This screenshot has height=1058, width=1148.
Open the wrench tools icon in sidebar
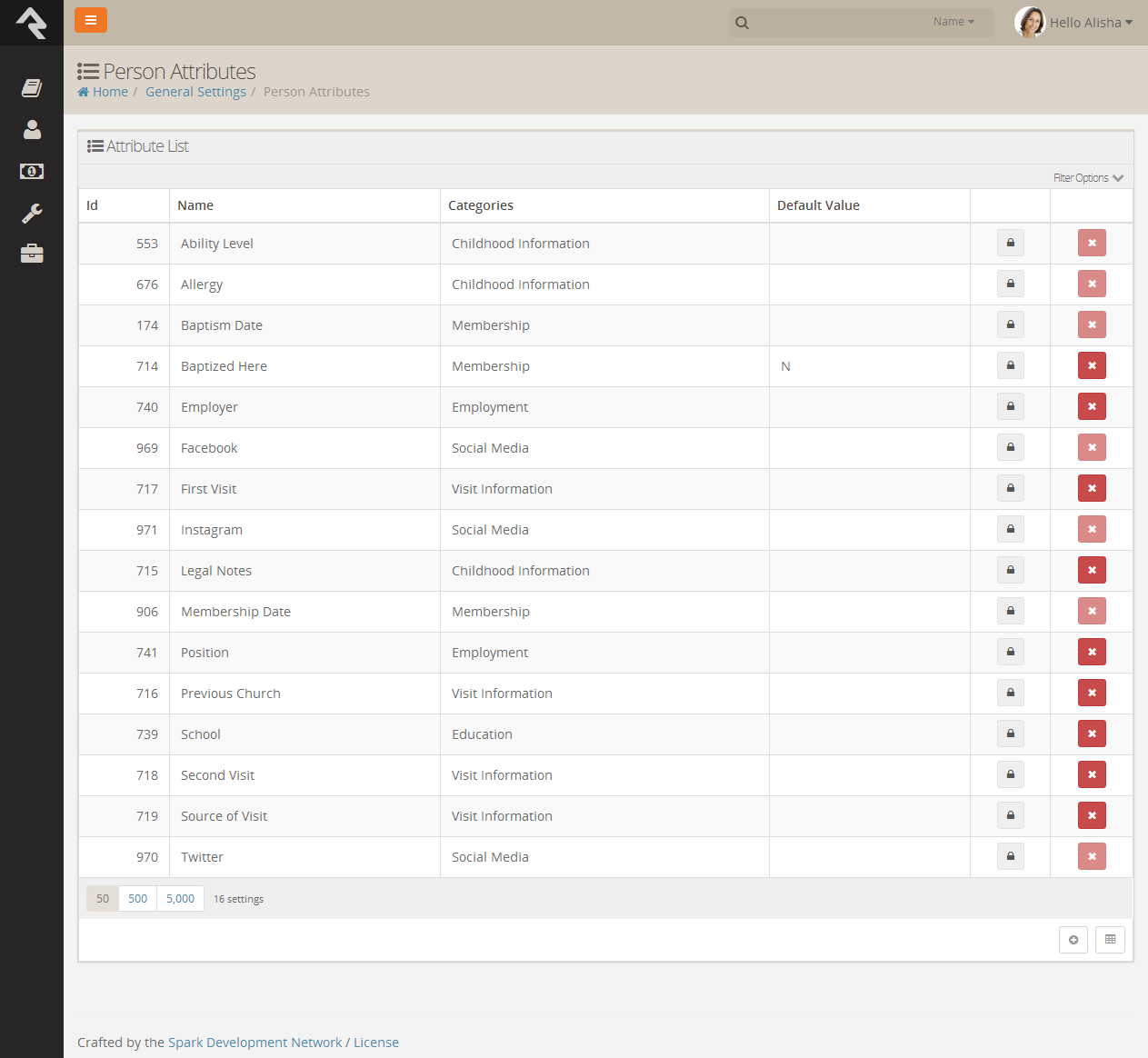point(32,213)
